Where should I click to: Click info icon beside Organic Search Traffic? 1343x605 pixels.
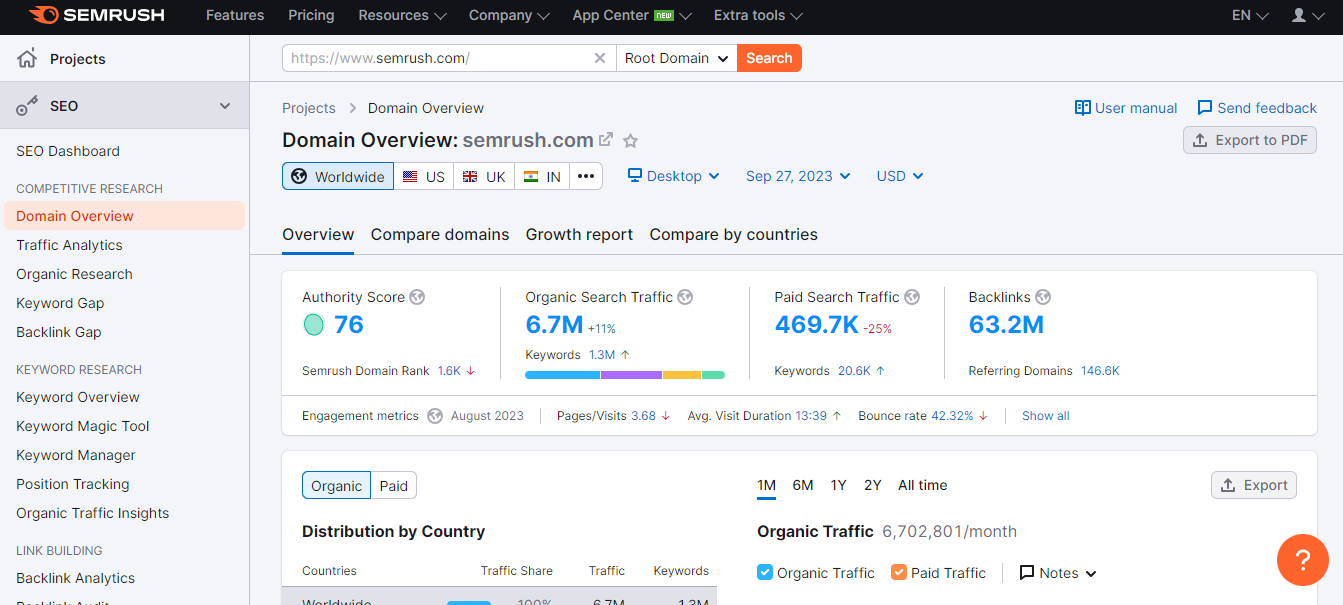685,297
